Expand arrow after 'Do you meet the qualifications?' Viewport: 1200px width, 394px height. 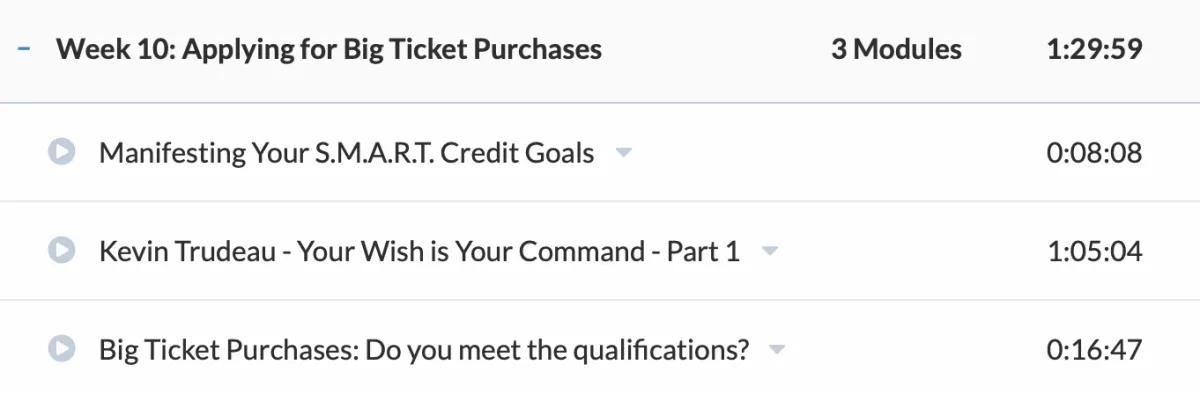coord(777,351)
